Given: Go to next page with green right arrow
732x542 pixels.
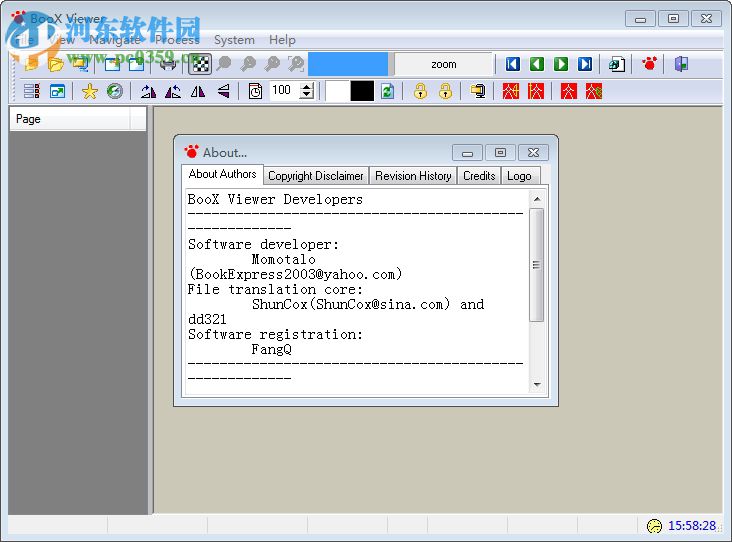Looking at the screenshot, I should point(561,64).
